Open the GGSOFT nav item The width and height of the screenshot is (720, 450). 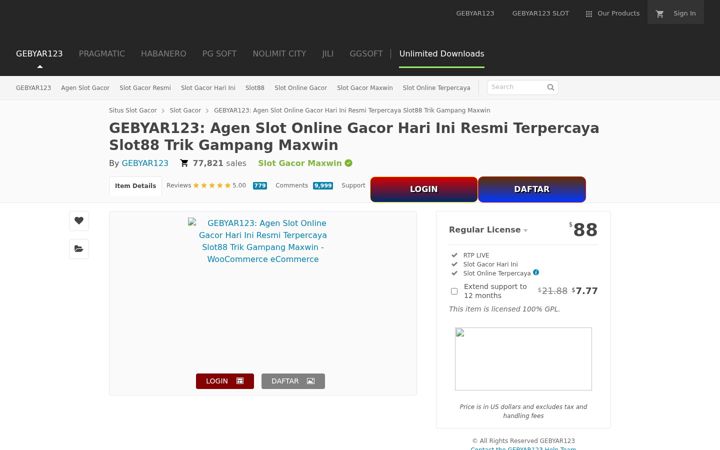point(366,54)
